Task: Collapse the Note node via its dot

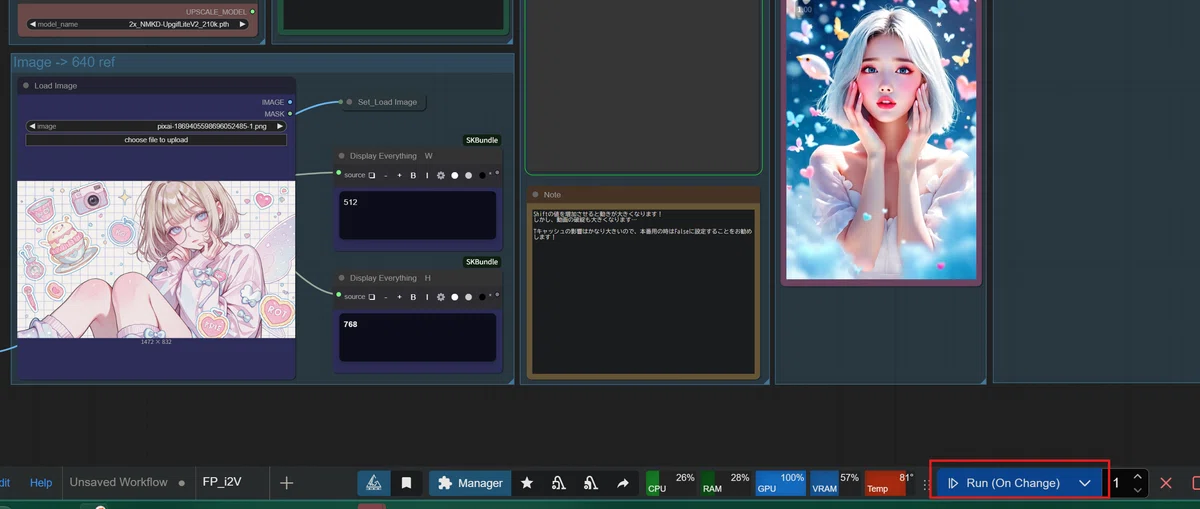Action: pyautogui.click(x=535, y=195)
